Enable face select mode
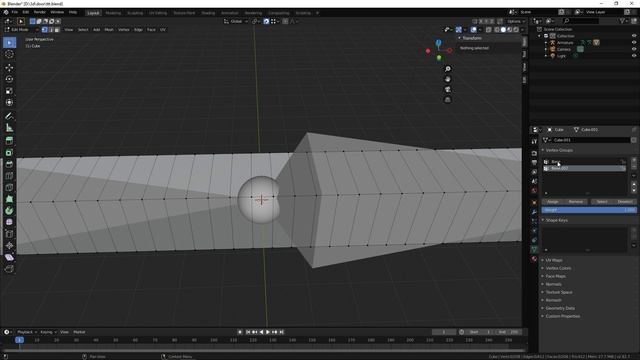 coord(57,30)
